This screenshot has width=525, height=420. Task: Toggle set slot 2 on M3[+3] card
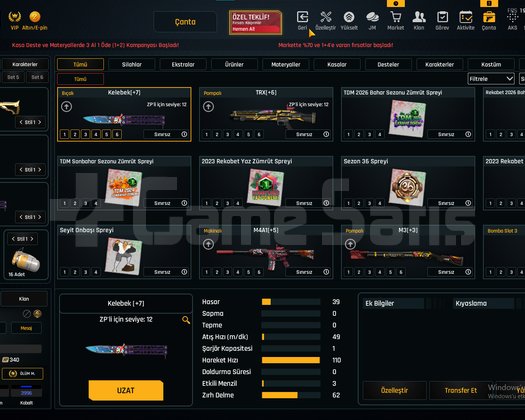click(x=359, y=272)
